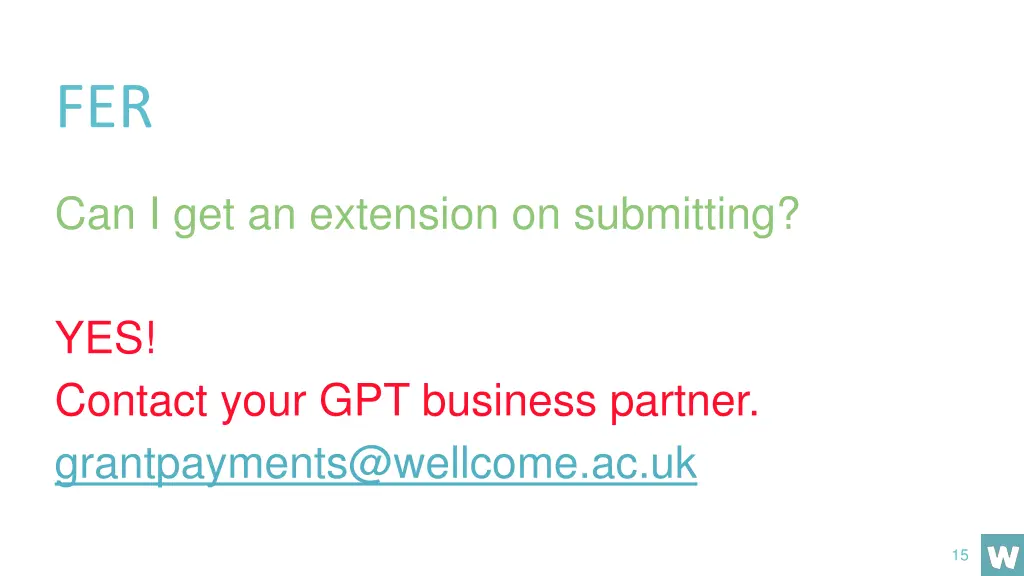Click the word 'submitting?' in green text

click(686, 214)
